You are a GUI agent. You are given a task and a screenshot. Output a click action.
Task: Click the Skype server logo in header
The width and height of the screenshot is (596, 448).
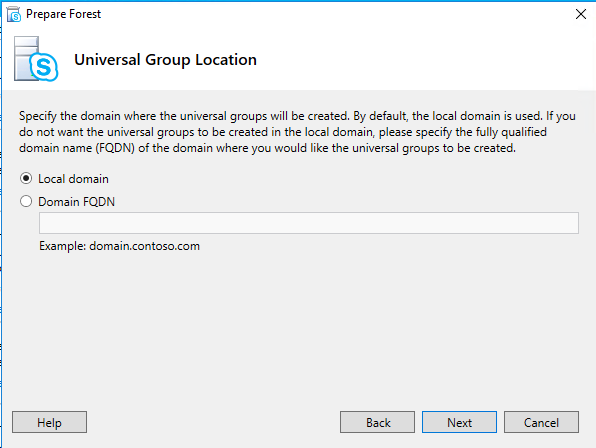36,59
